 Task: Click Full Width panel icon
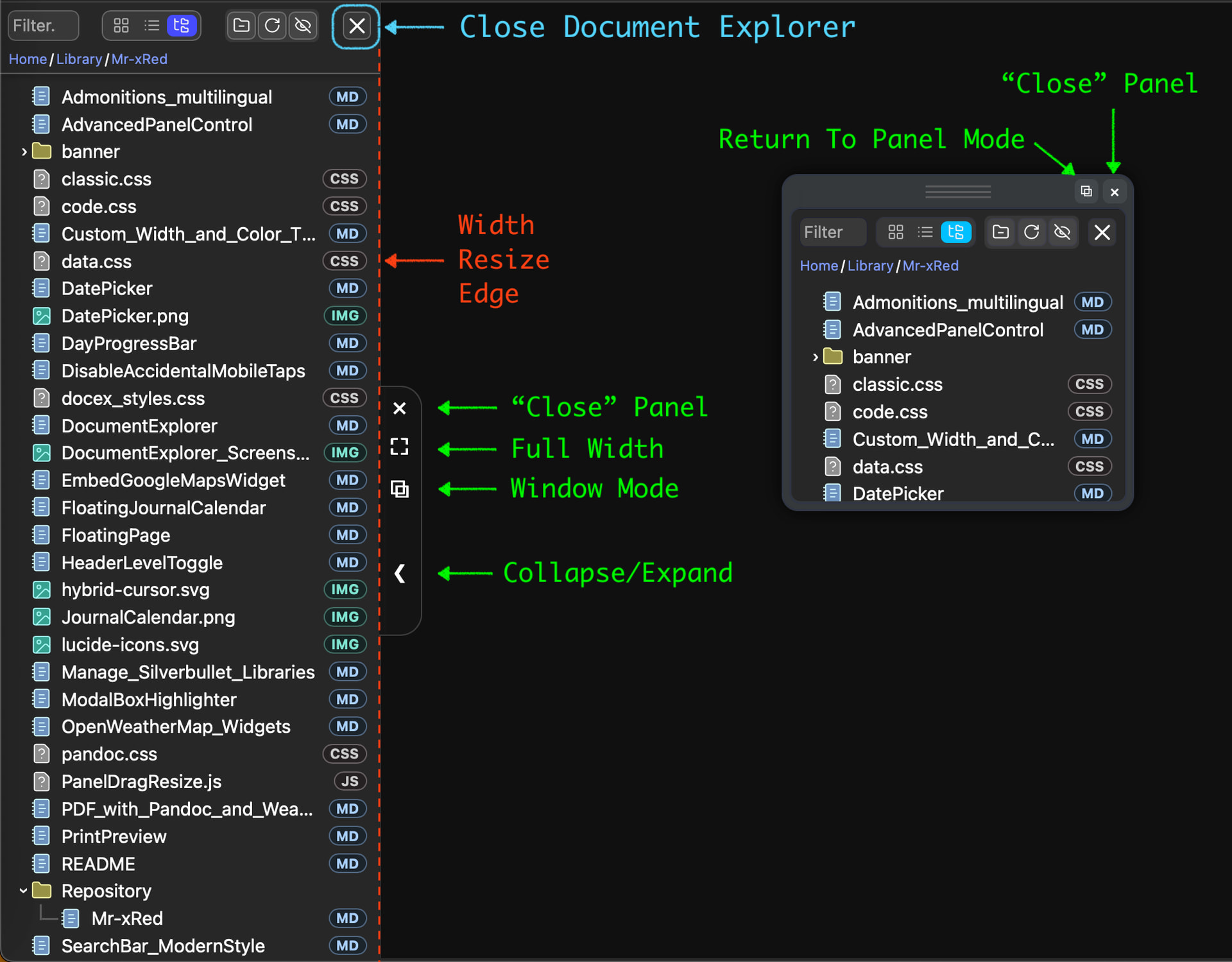(399, 447)
